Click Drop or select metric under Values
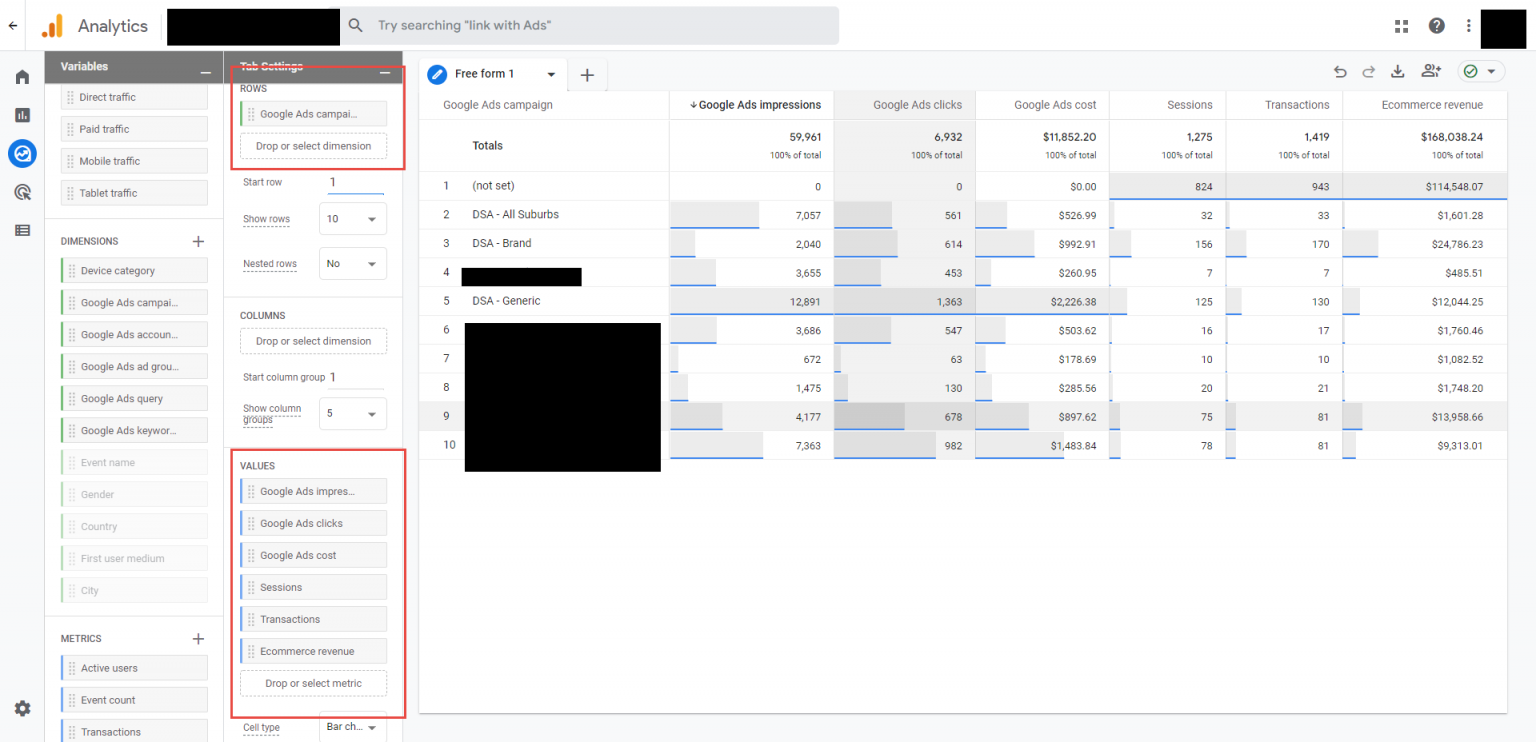The height and width of the screenshot is (742, 1536). pyautogui.click(x=313, y=684)
